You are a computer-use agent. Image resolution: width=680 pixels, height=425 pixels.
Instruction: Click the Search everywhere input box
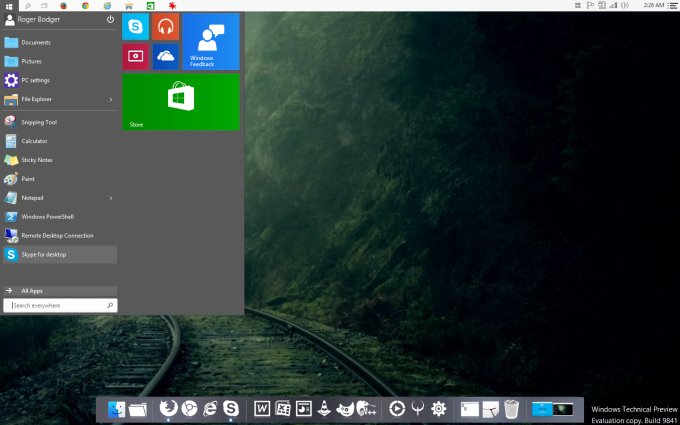click(x=56, y=305)
